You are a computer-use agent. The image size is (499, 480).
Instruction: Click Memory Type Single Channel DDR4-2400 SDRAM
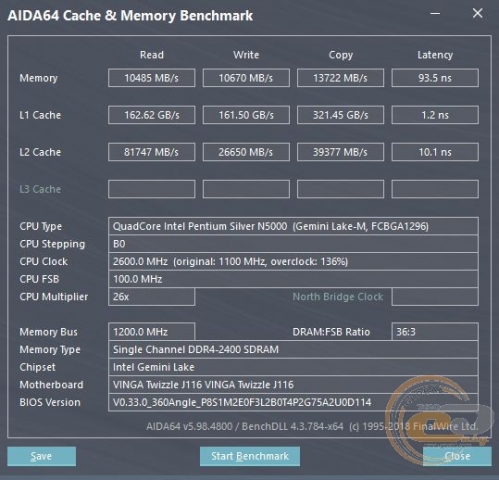tap(293, 350)
